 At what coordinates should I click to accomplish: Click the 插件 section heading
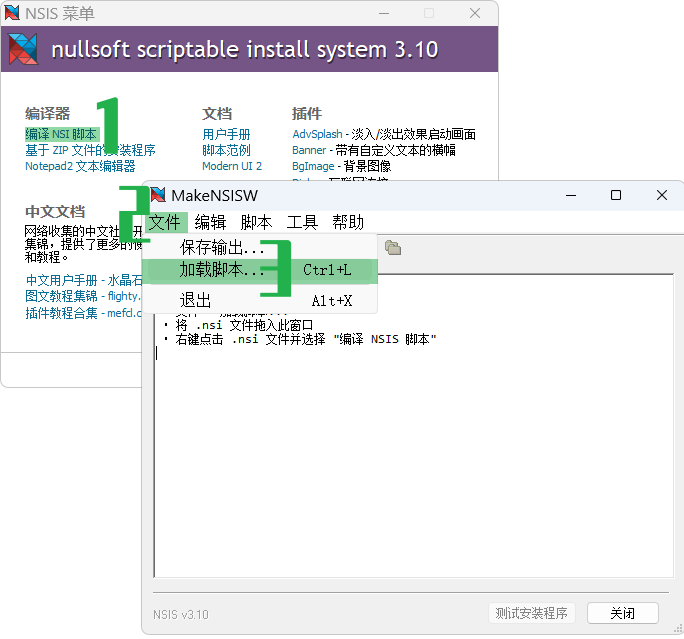point(307,113)
